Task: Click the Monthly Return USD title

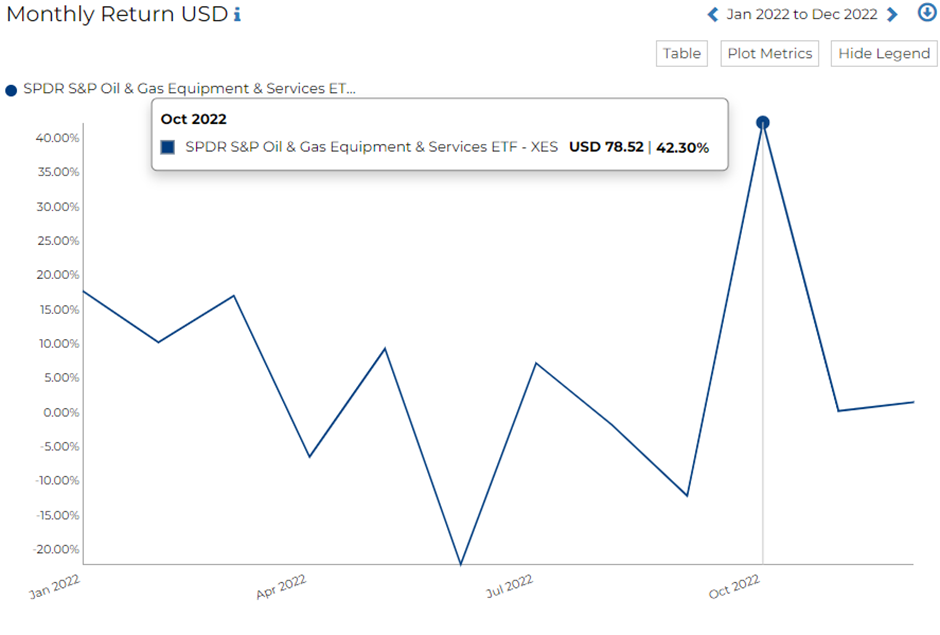Action: click(x=117, y=14)
